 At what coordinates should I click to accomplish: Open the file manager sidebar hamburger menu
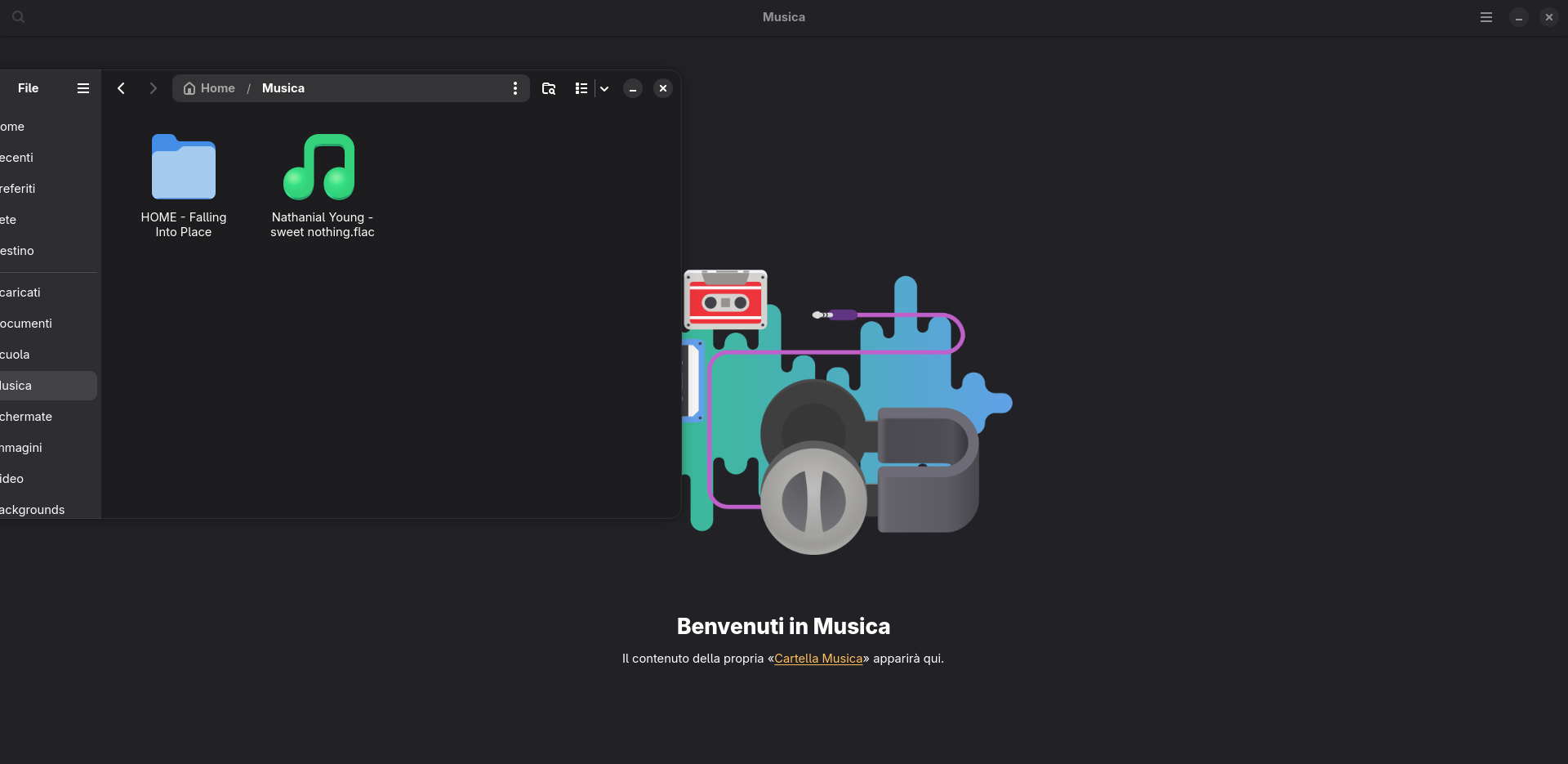point(83,88)
